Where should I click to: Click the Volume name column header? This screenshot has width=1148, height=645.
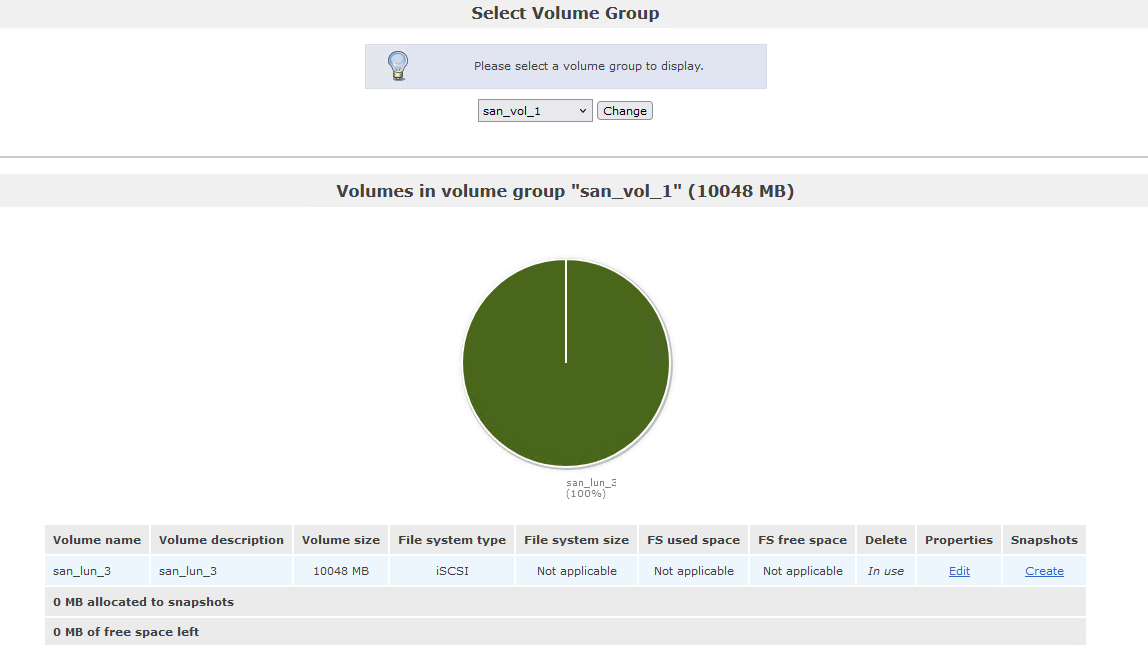[x=97, y=540]
